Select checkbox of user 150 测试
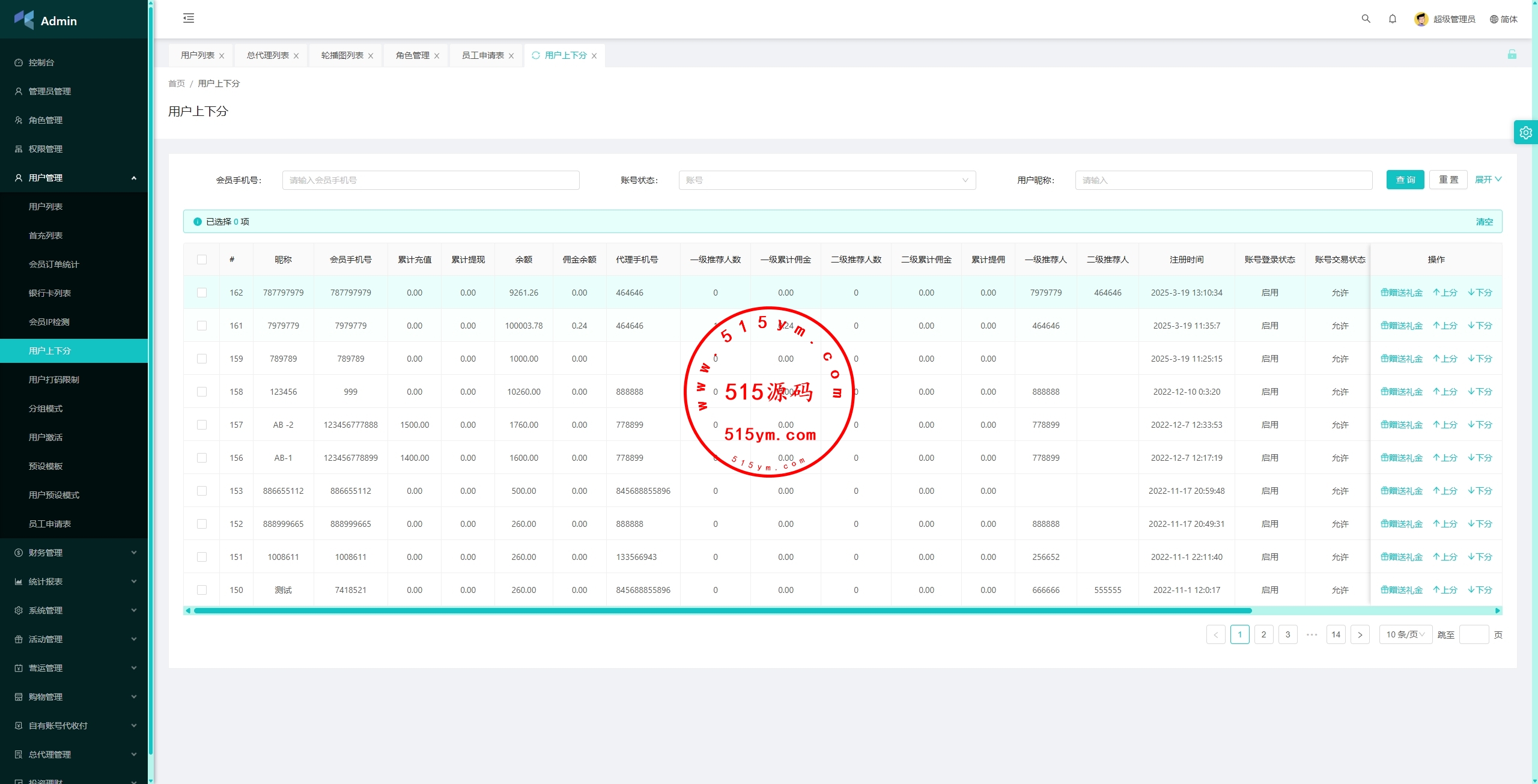The width and height of the screenshot is (1538, 784). pyautogui.click(x=202, y=590)
